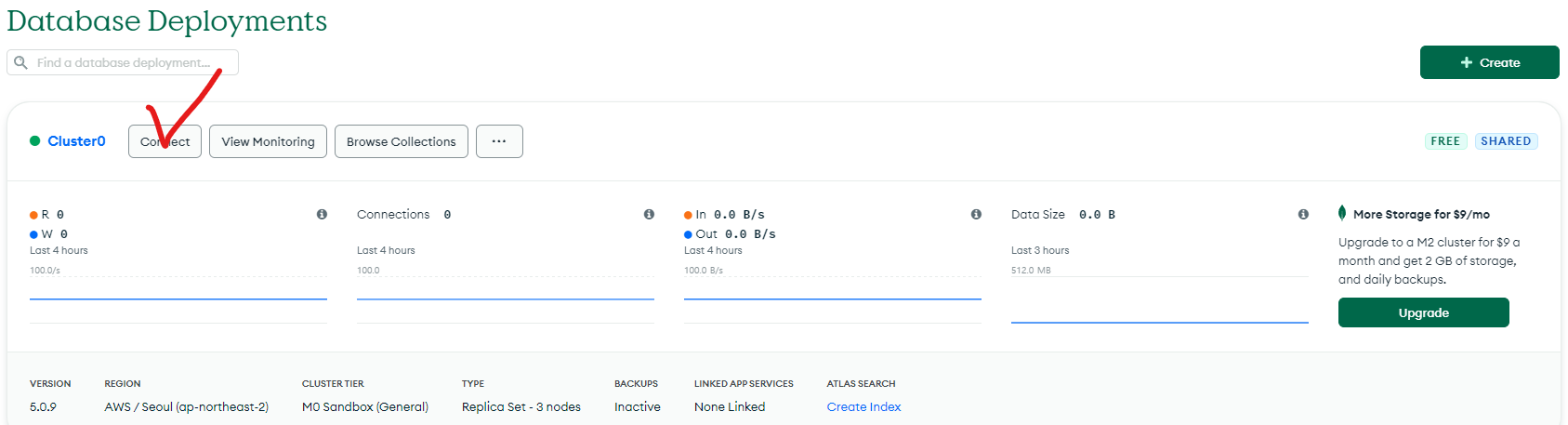Screen dimensions: 1568x425
Task: Open info icon for Data Size chart
Action: point(1303,214)
